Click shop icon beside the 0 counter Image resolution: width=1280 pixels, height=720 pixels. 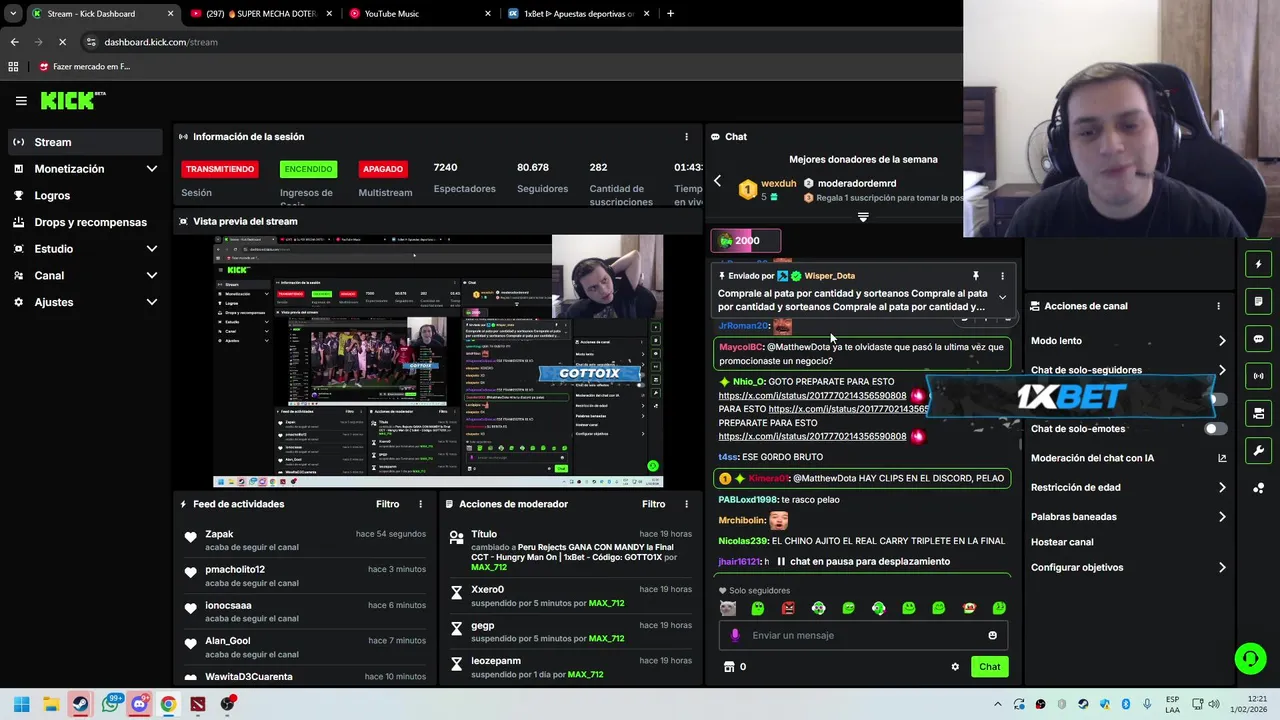coord(729,667)
